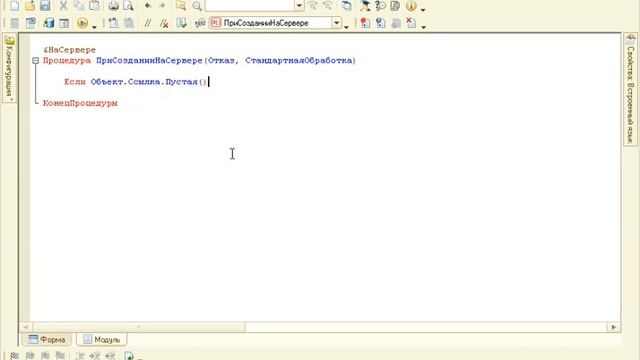Click the bottom toolbar document with green arrow icon
The height and width of the screenshot is (360, 640).
(x=129, y=356)
